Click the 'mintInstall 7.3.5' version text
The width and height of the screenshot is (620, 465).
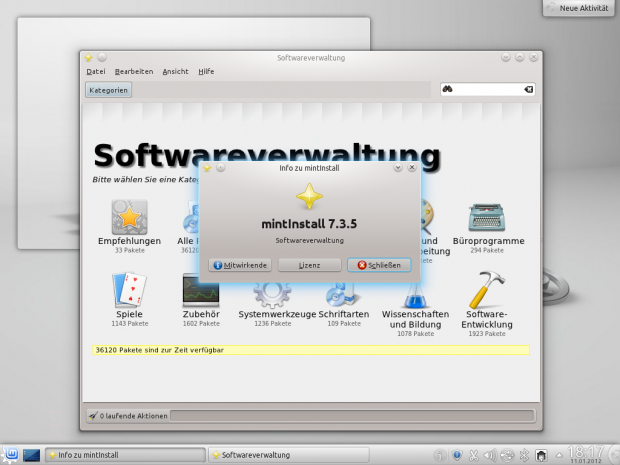tap(309, 224)
